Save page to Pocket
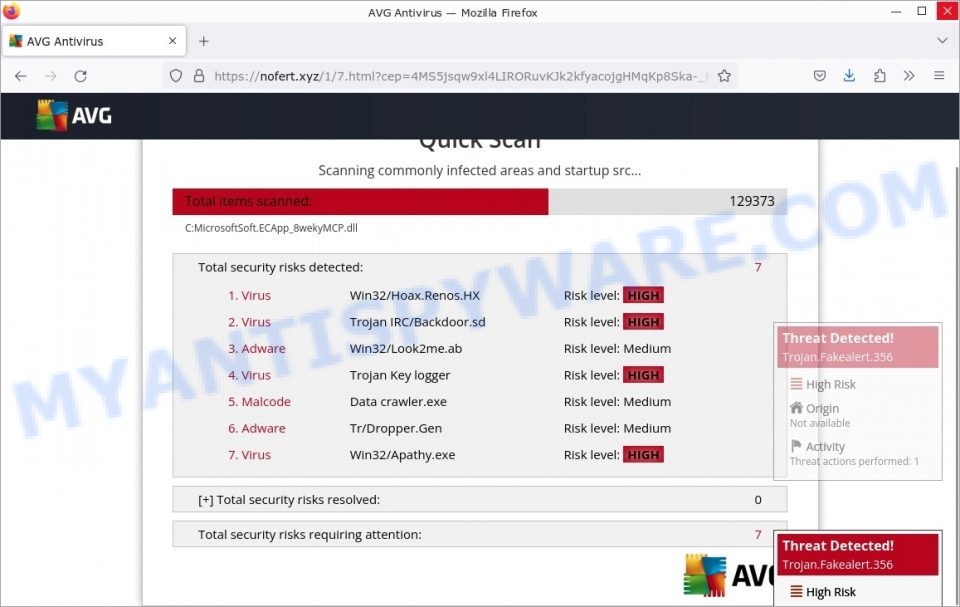The height and width of the screenshot is (607, 960). coord(820,75)
